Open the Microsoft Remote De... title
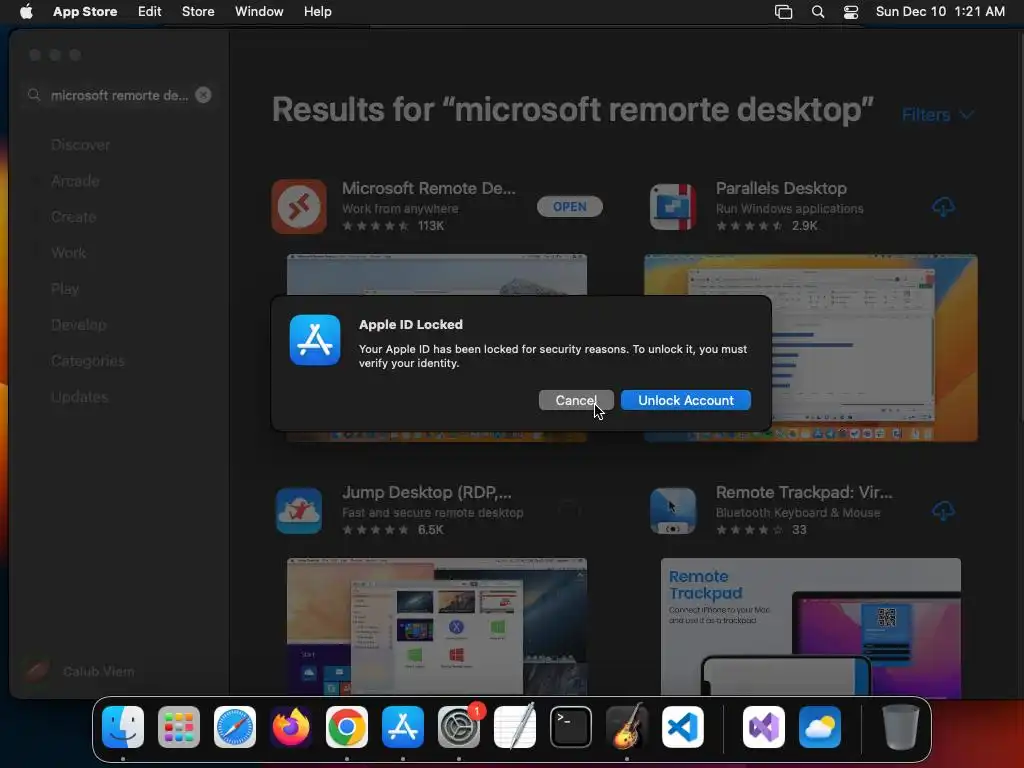1024x768 pixels. (428, 188)
